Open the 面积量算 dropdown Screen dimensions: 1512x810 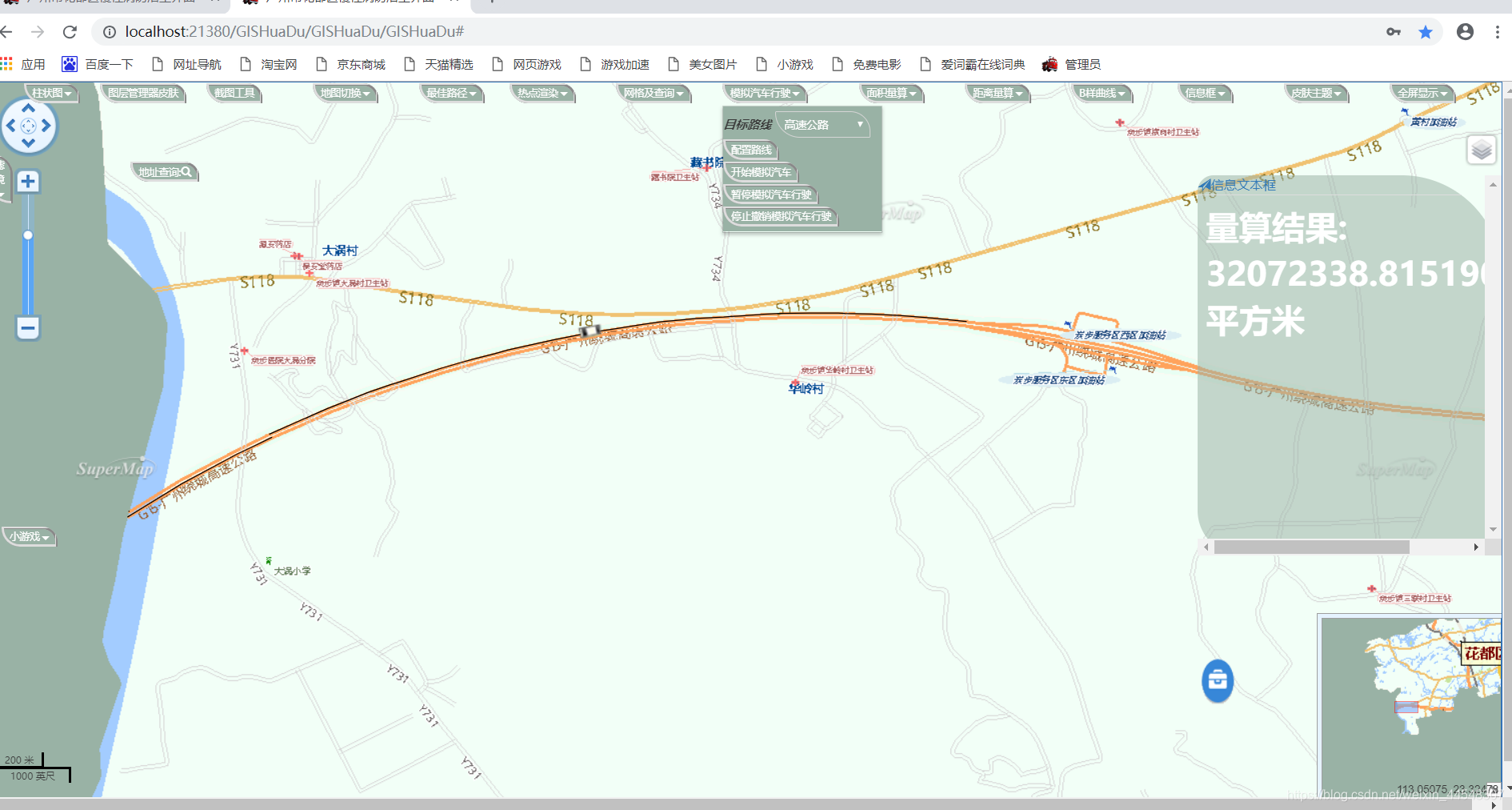(x=891, y=94)
